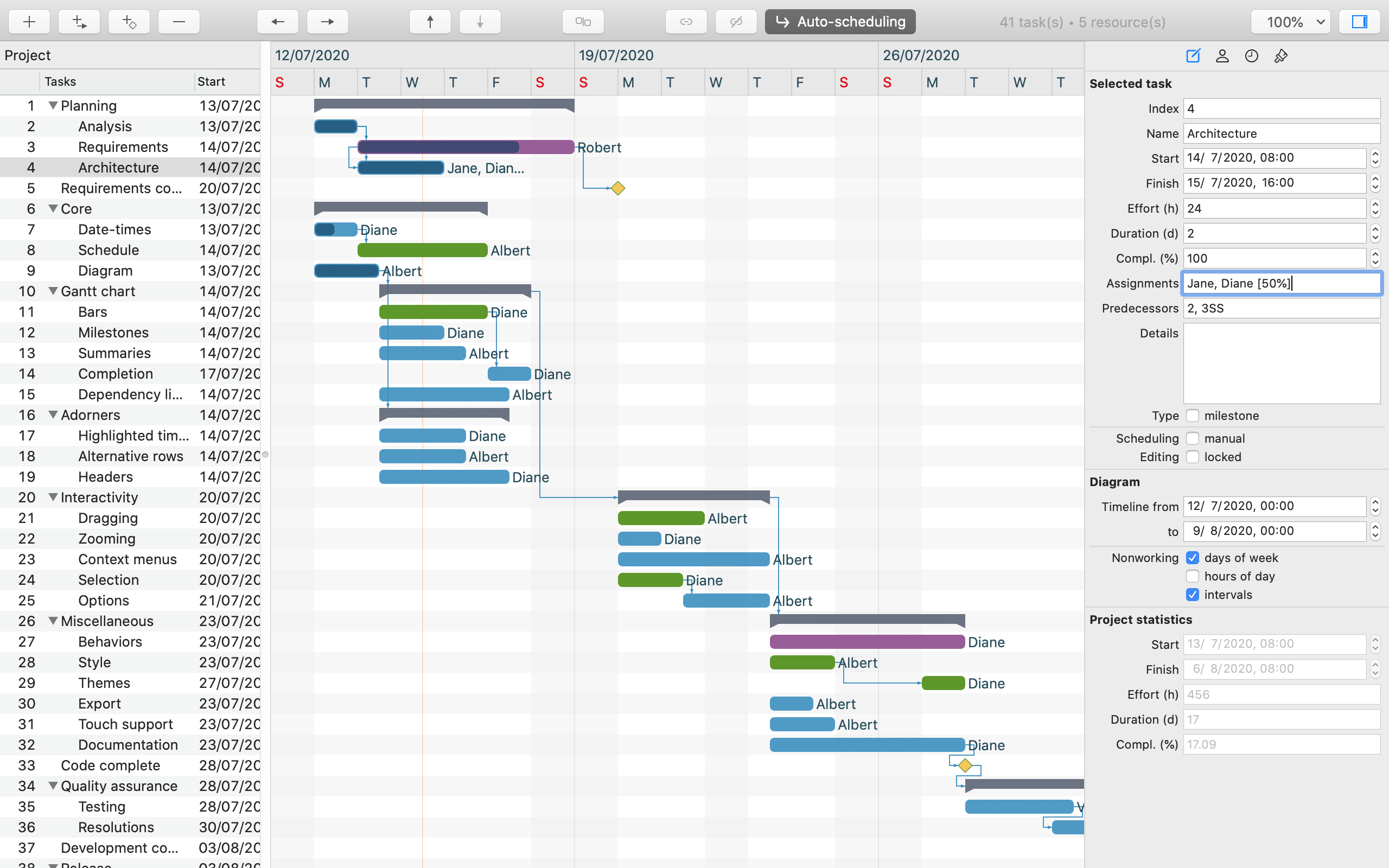Collapse the Gantt chart task group
This screenshot has height=868, width=1389.
click(x=53, y=291)
